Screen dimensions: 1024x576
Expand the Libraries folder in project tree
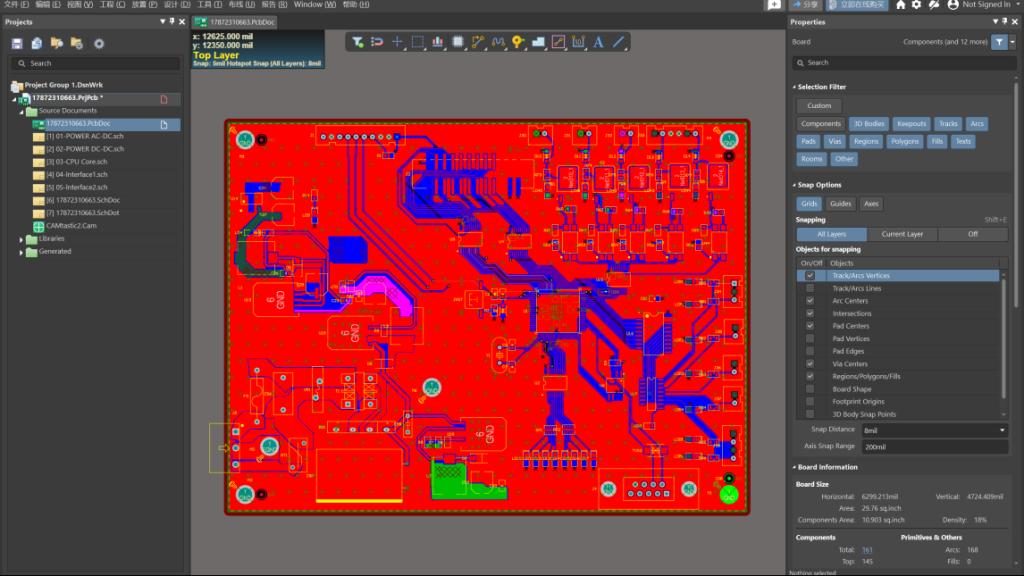[22, 239]
